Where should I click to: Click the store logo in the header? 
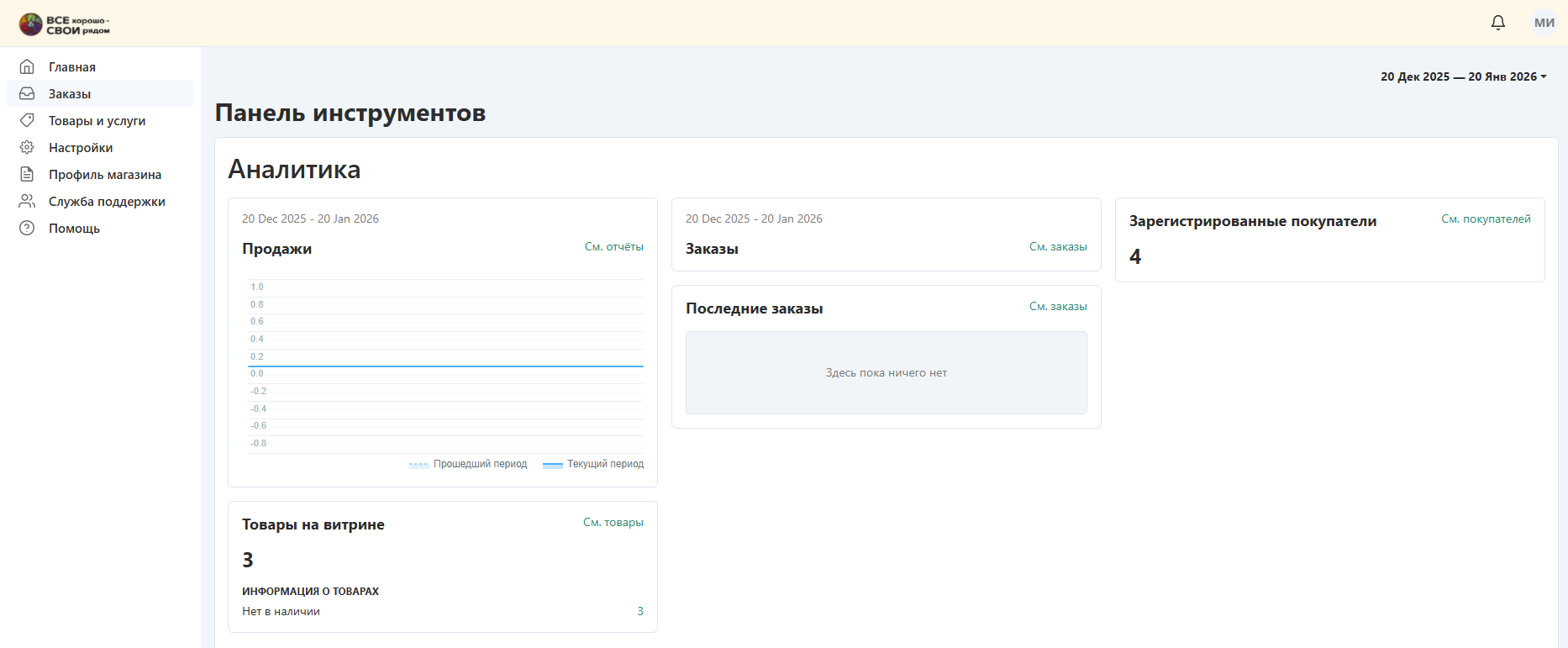point(65,24)
